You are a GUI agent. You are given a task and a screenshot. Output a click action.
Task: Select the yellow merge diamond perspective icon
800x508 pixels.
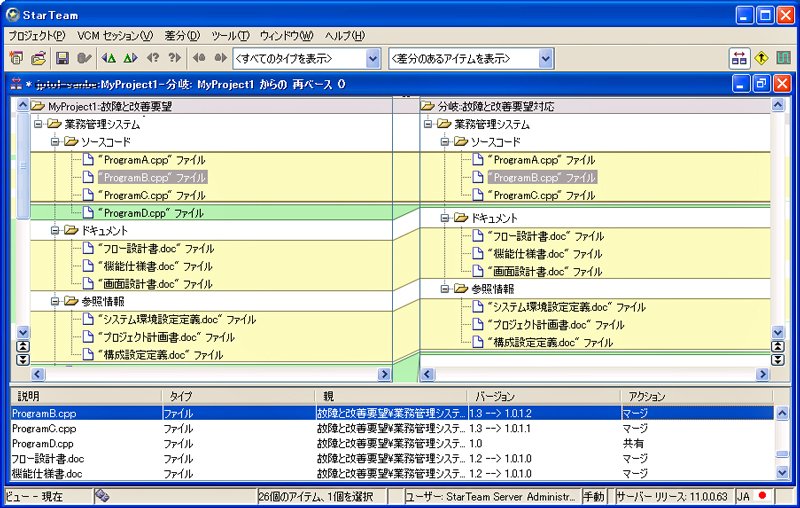(x=761, y=58)
